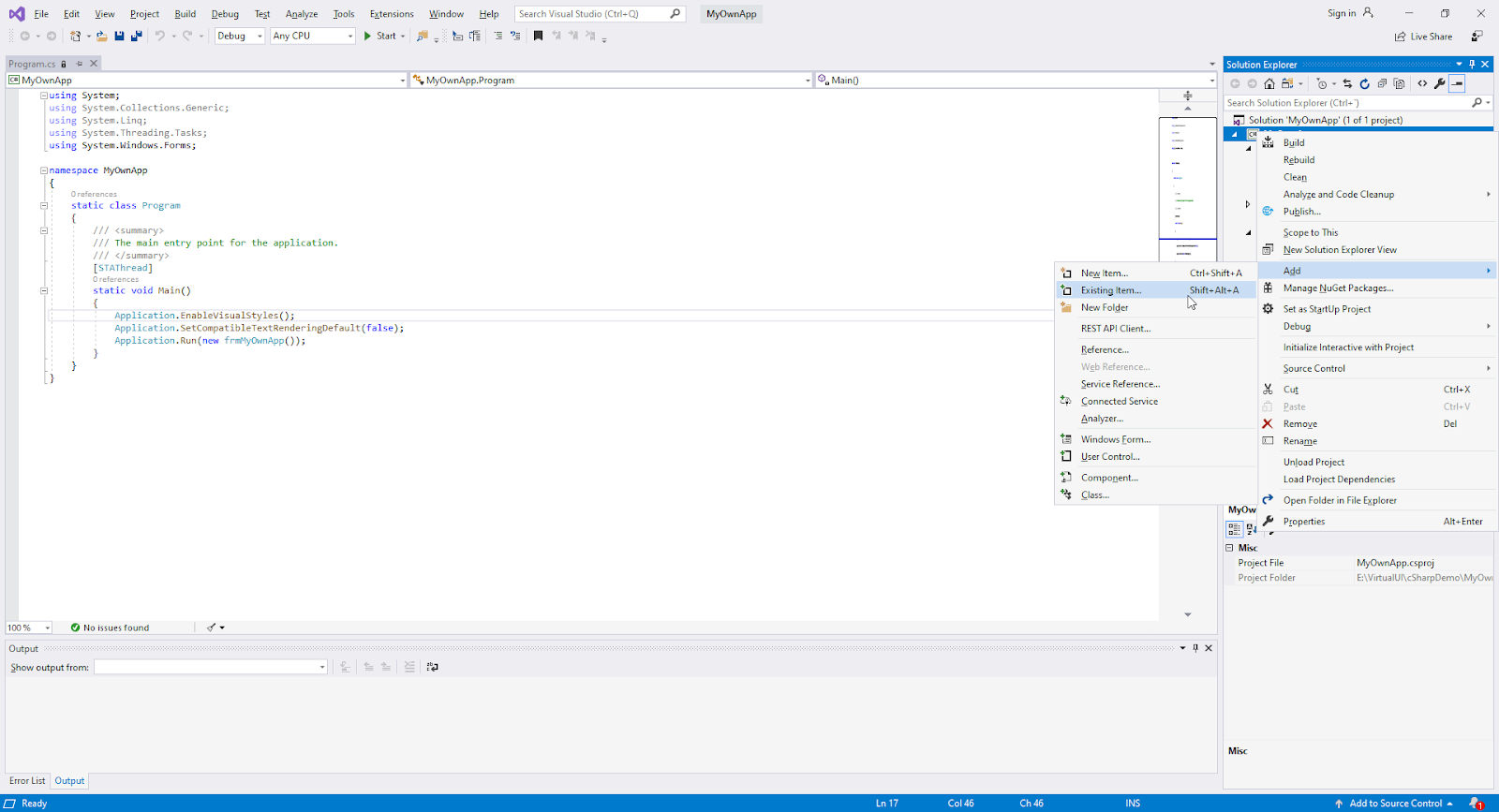Click Add to Source Control button

(x=1395, y=804)
